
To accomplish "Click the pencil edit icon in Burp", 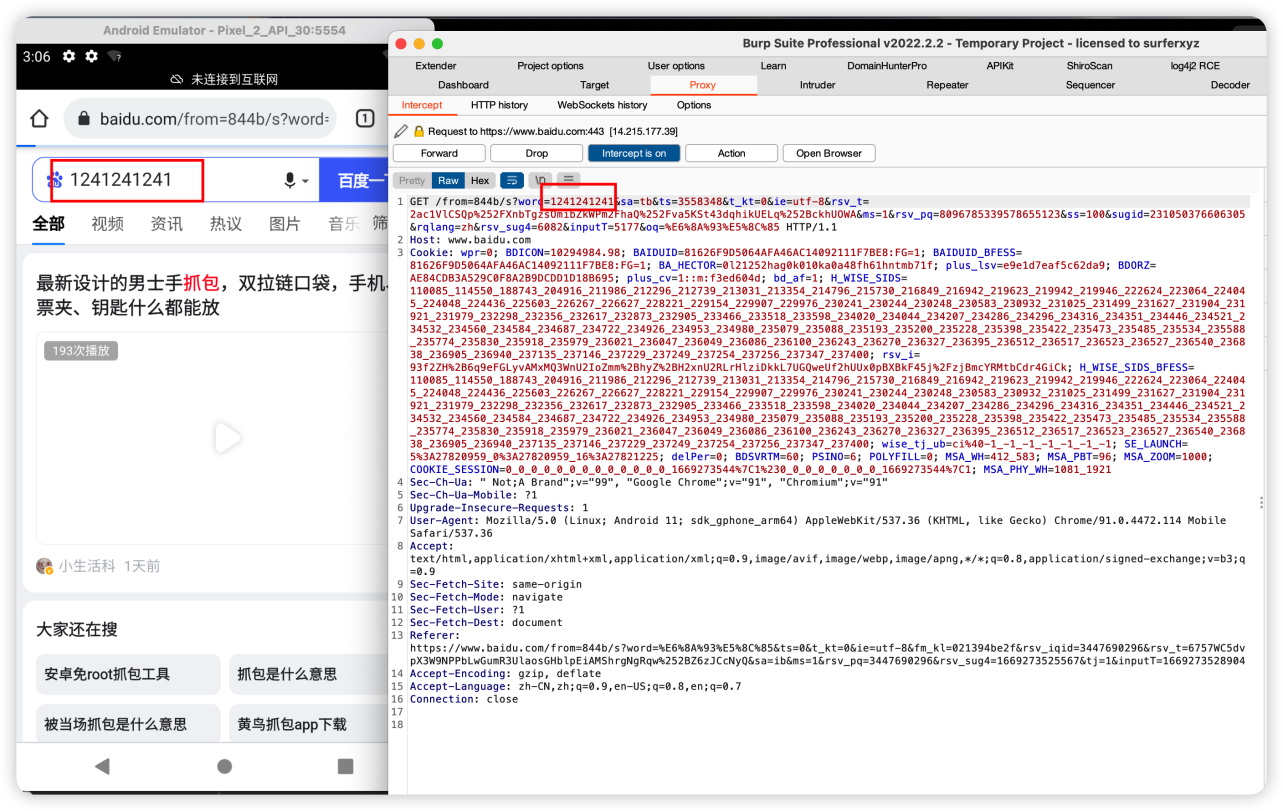I will pos(401,131).
